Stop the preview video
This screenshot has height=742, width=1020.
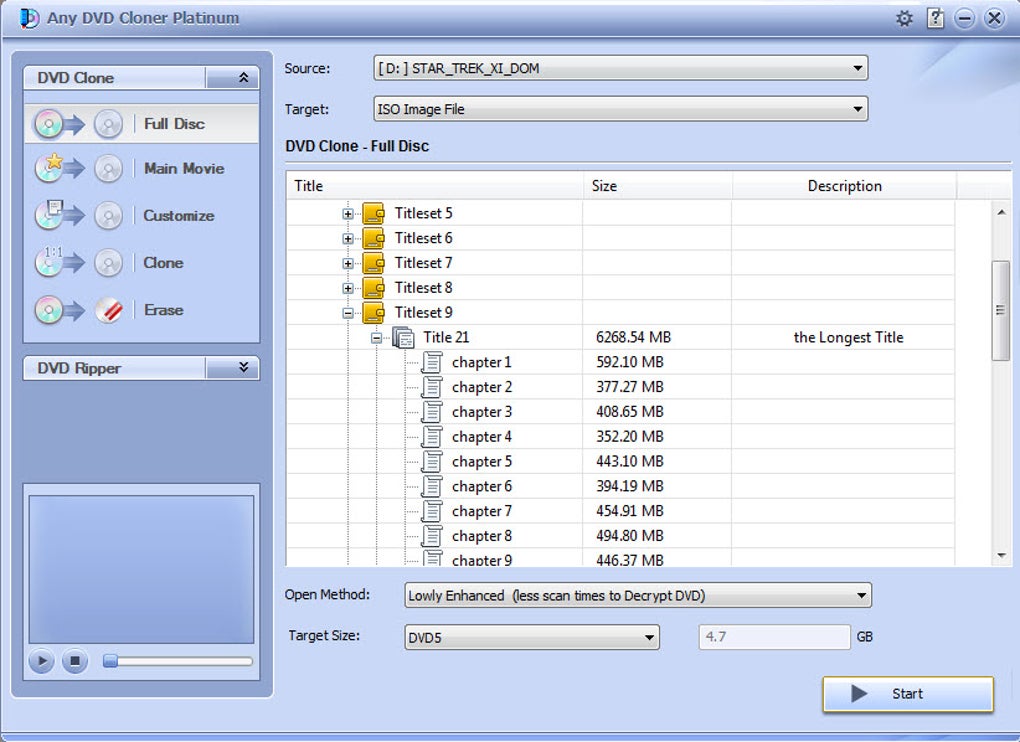point(75,661)
